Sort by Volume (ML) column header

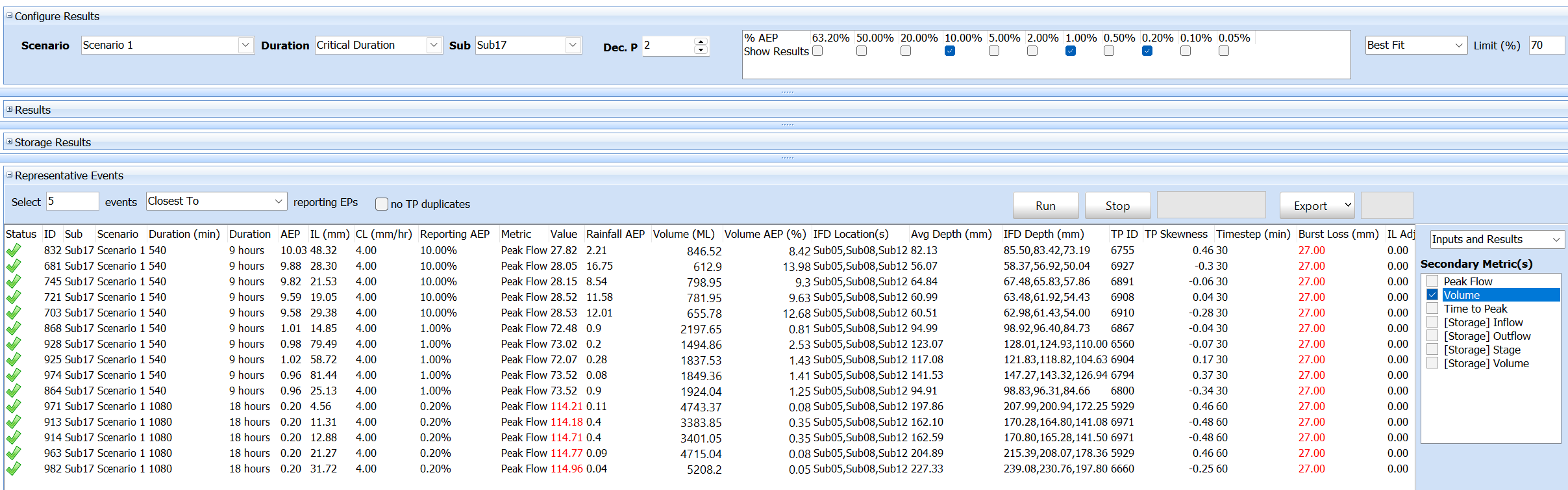point(683,234)
